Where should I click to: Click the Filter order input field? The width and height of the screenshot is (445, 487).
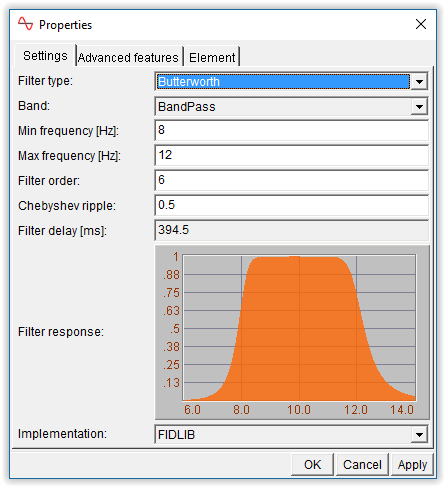click(292, 180)
